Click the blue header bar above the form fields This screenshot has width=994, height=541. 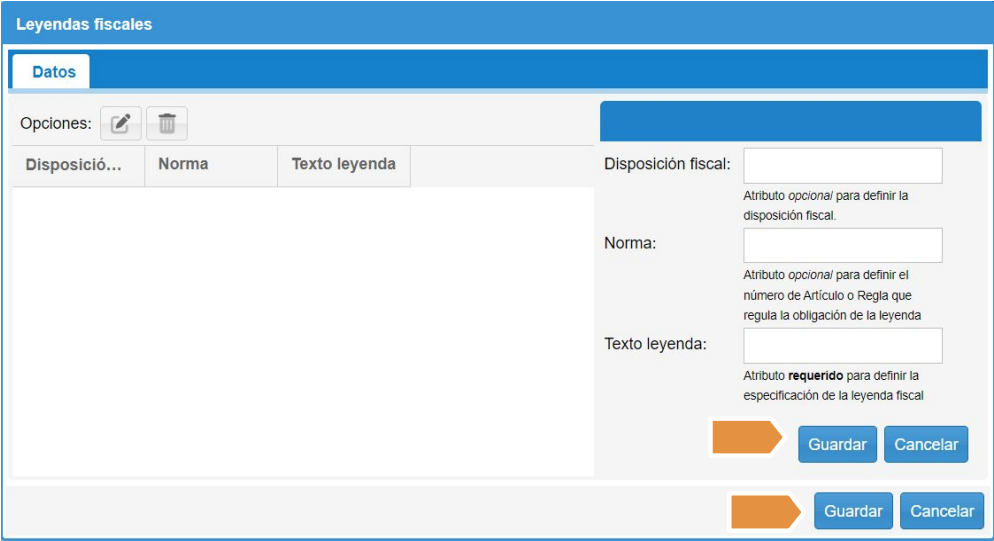790,122
